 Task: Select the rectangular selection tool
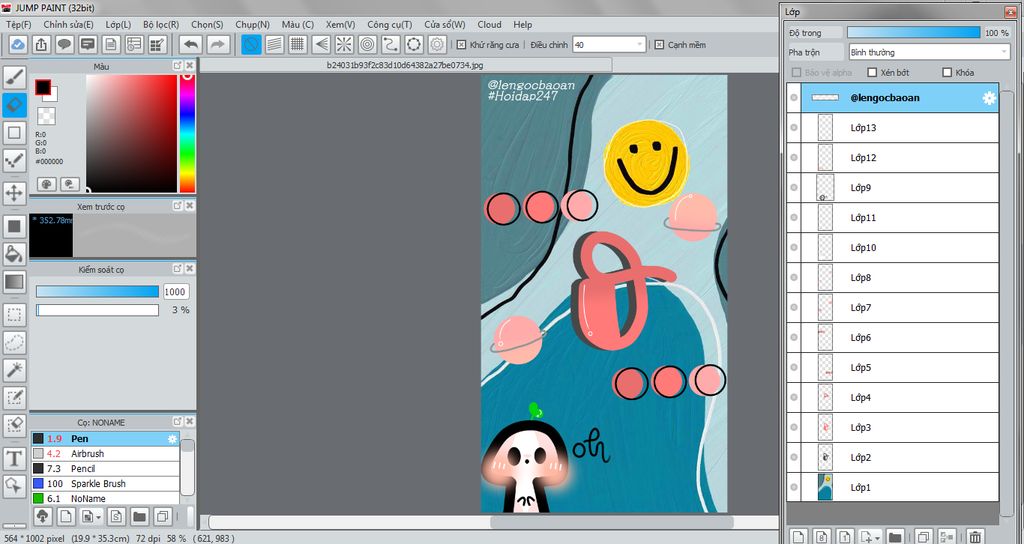tap(14, 314)
